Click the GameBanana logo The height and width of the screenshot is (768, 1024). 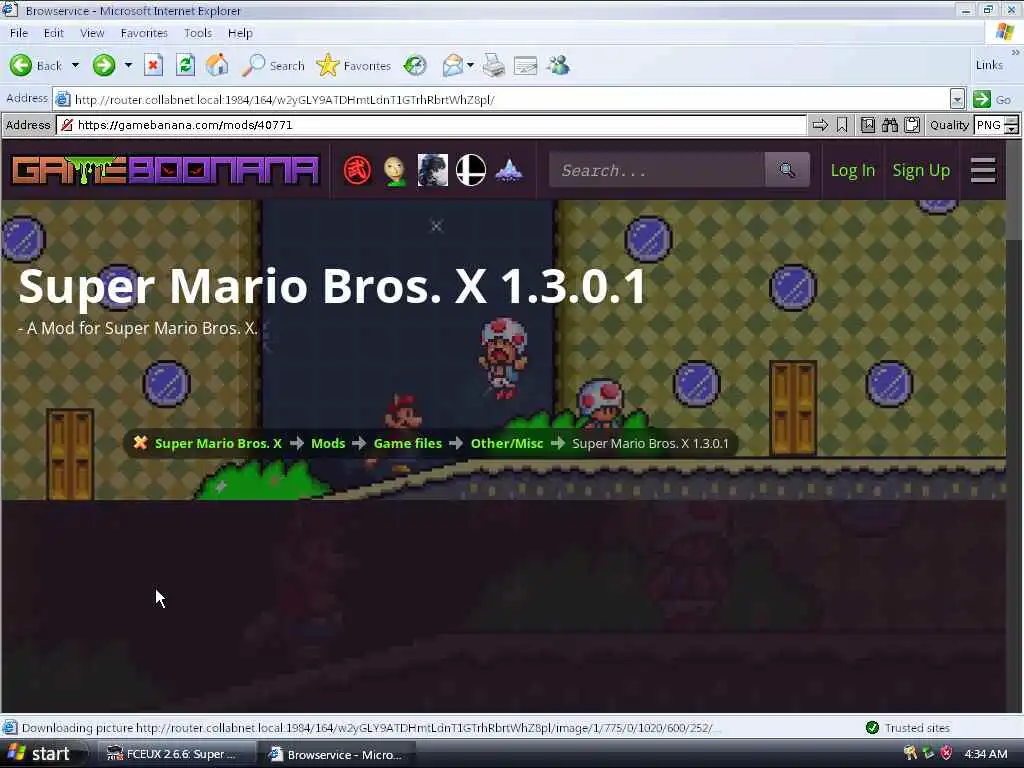tap(166, 170)
